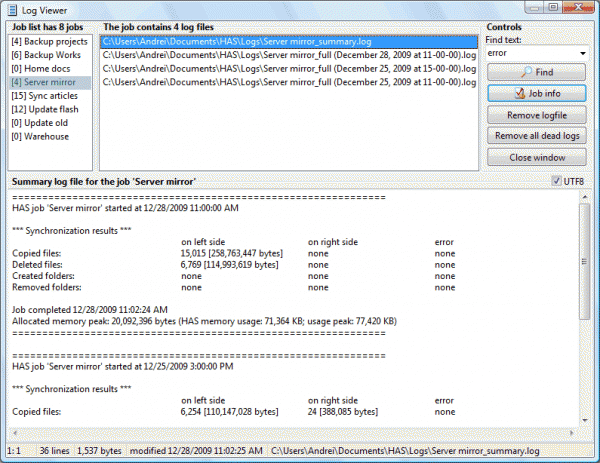Click the horizontal scrollbar's left arrow

click(x=15, y=433)
